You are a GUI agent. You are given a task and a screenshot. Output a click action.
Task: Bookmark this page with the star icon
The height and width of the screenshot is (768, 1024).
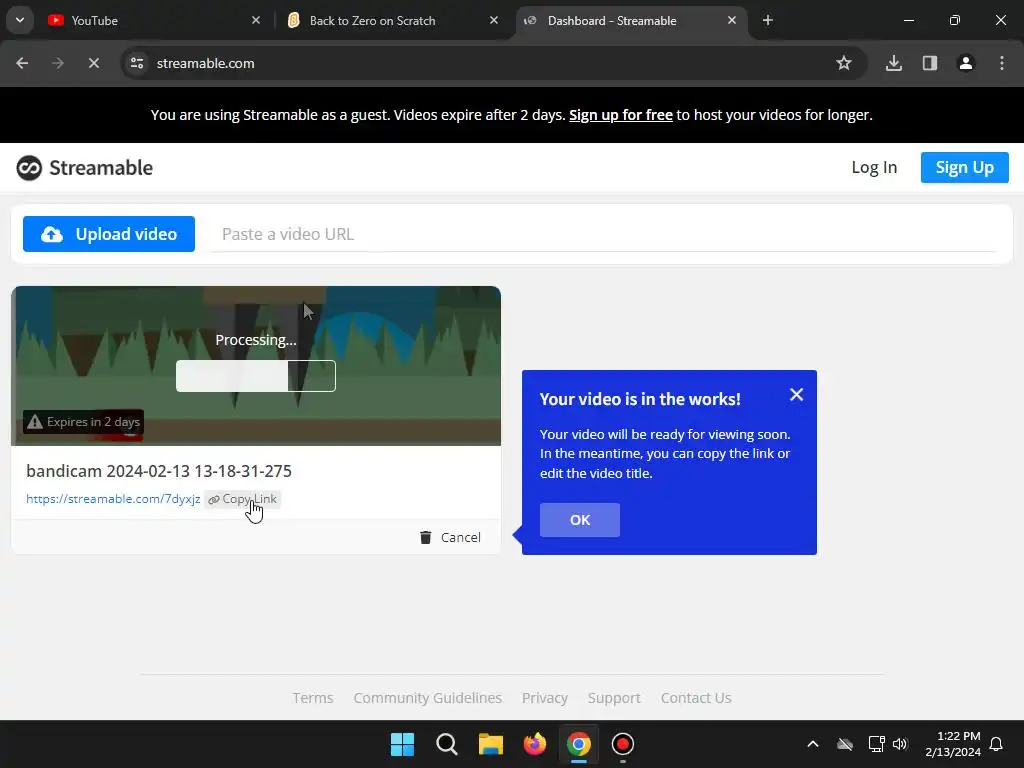click(x=844, y=63)
